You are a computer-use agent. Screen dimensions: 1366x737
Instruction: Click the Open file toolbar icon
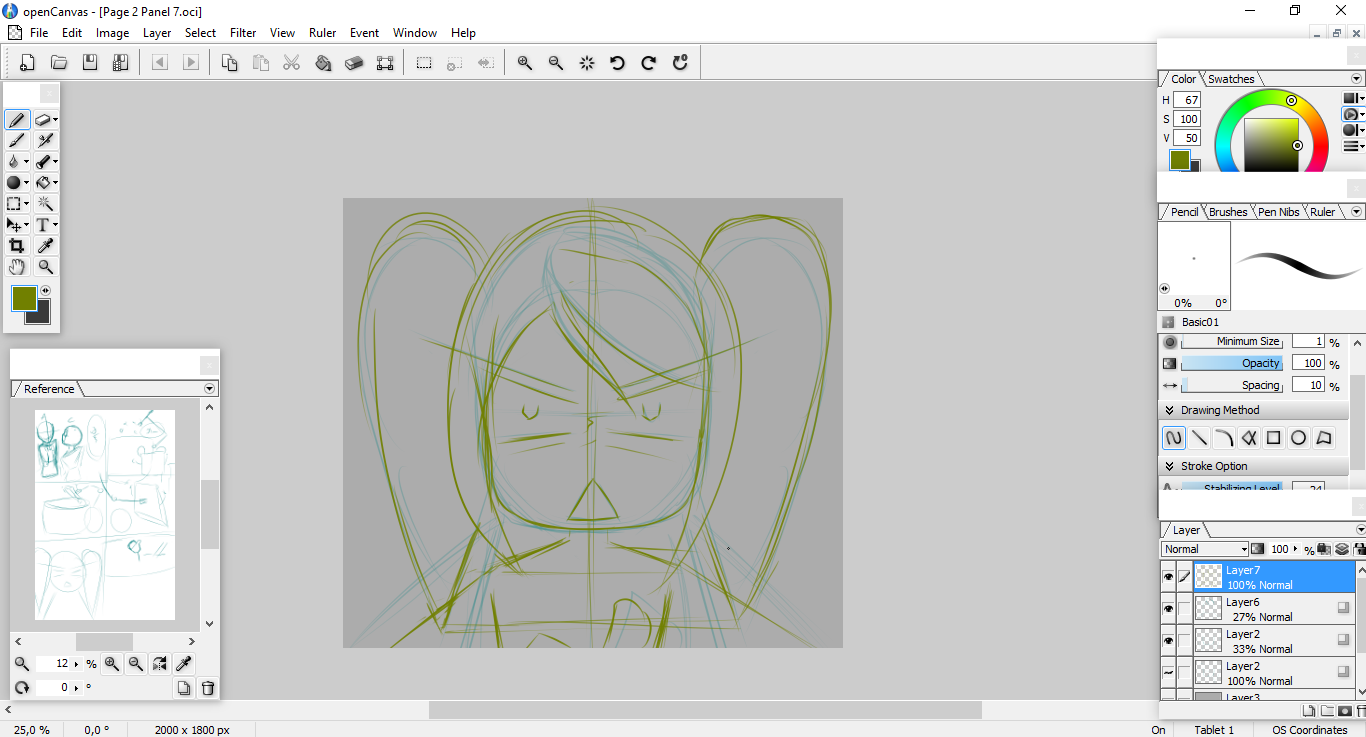59,63
